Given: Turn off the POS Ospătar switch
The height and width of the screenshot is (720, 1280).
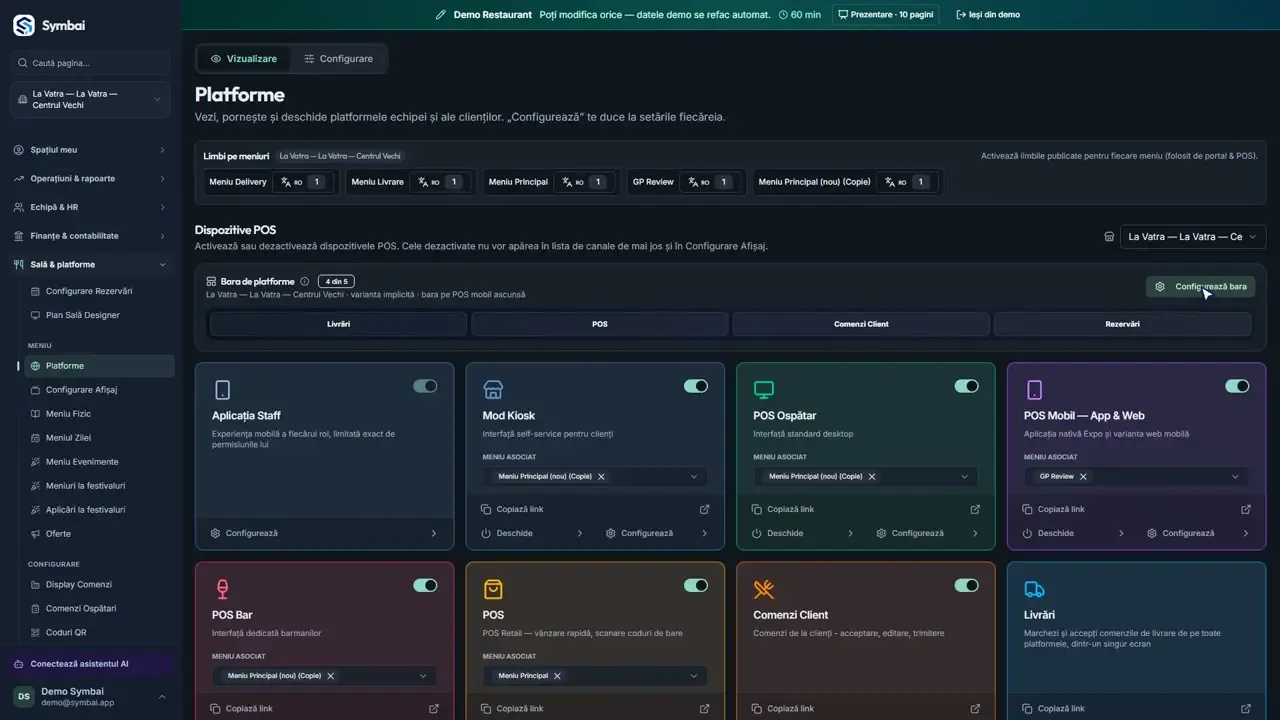Looking at the screenshot, I should click(x=966, y=386).
